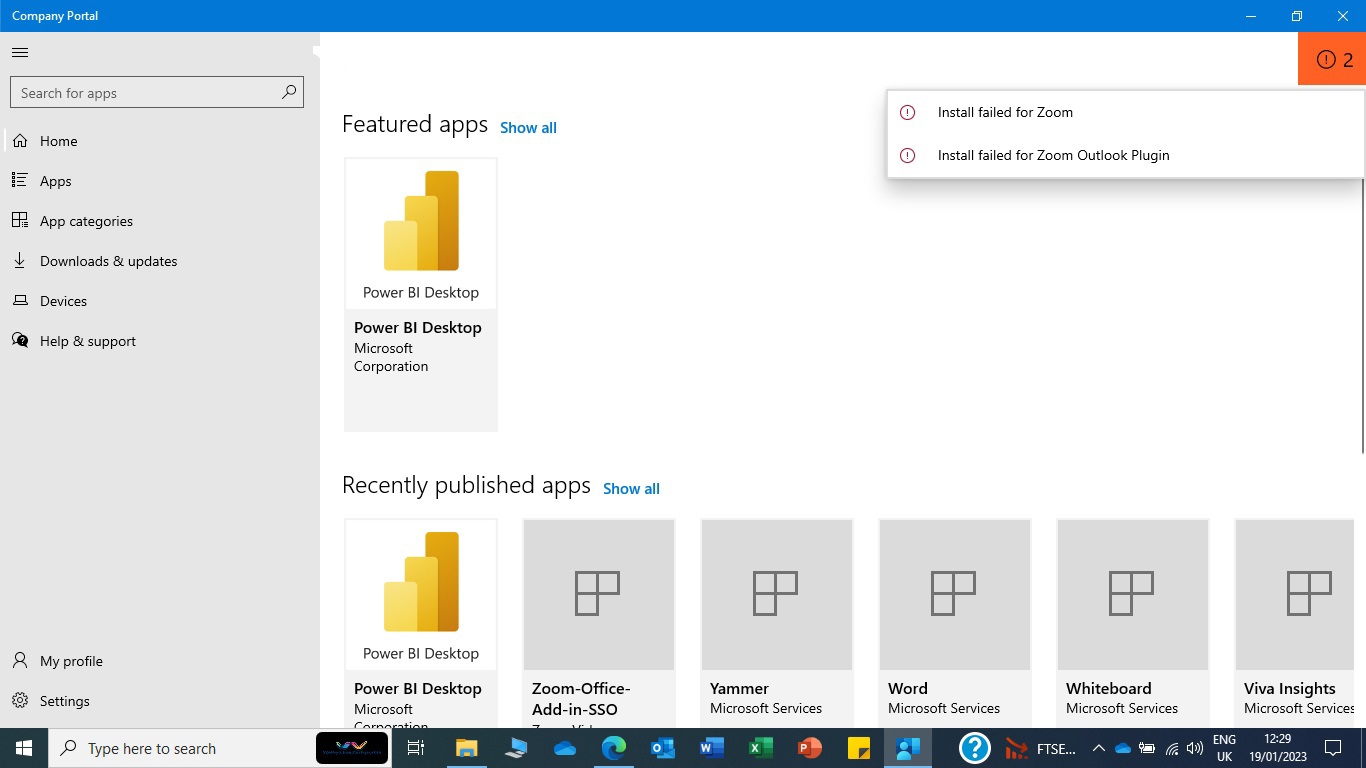
Task: Open 'Install failed for Zoom' notification
Action: coord(1125,112)
